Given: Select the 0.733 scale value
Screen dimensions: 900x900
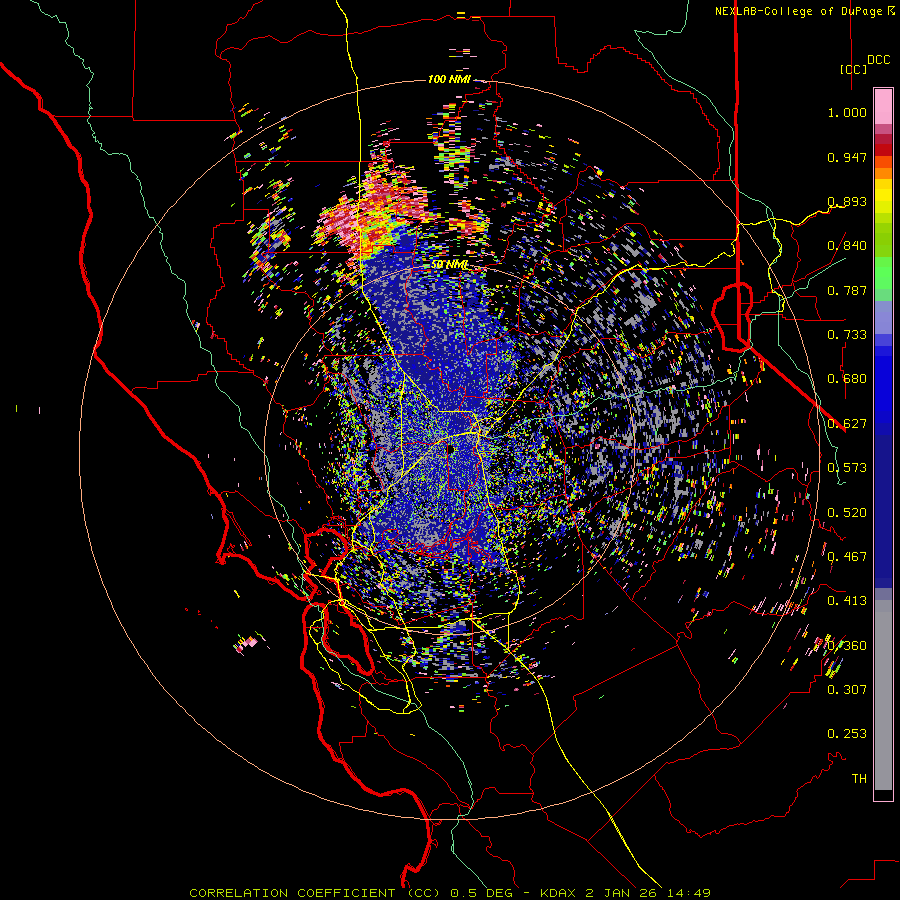Looking at the screenshot, I should click(x=847, y=335).
